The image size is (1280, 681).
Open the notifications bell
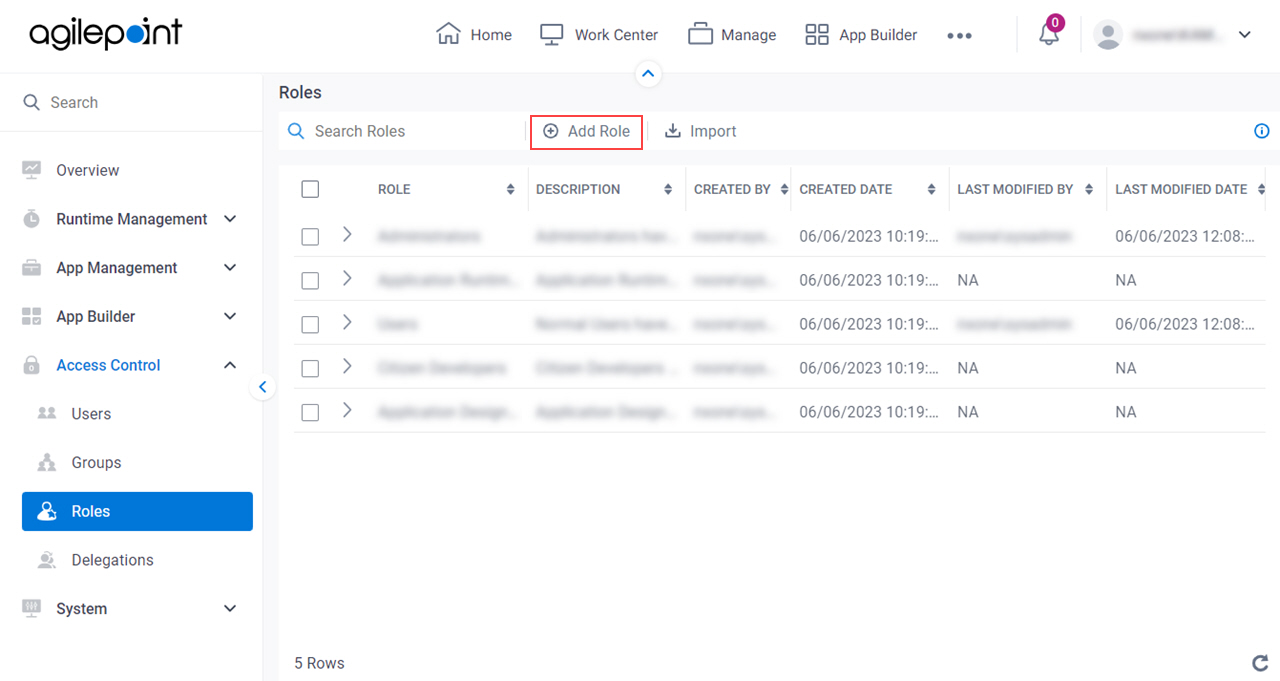coord(1049,34)
